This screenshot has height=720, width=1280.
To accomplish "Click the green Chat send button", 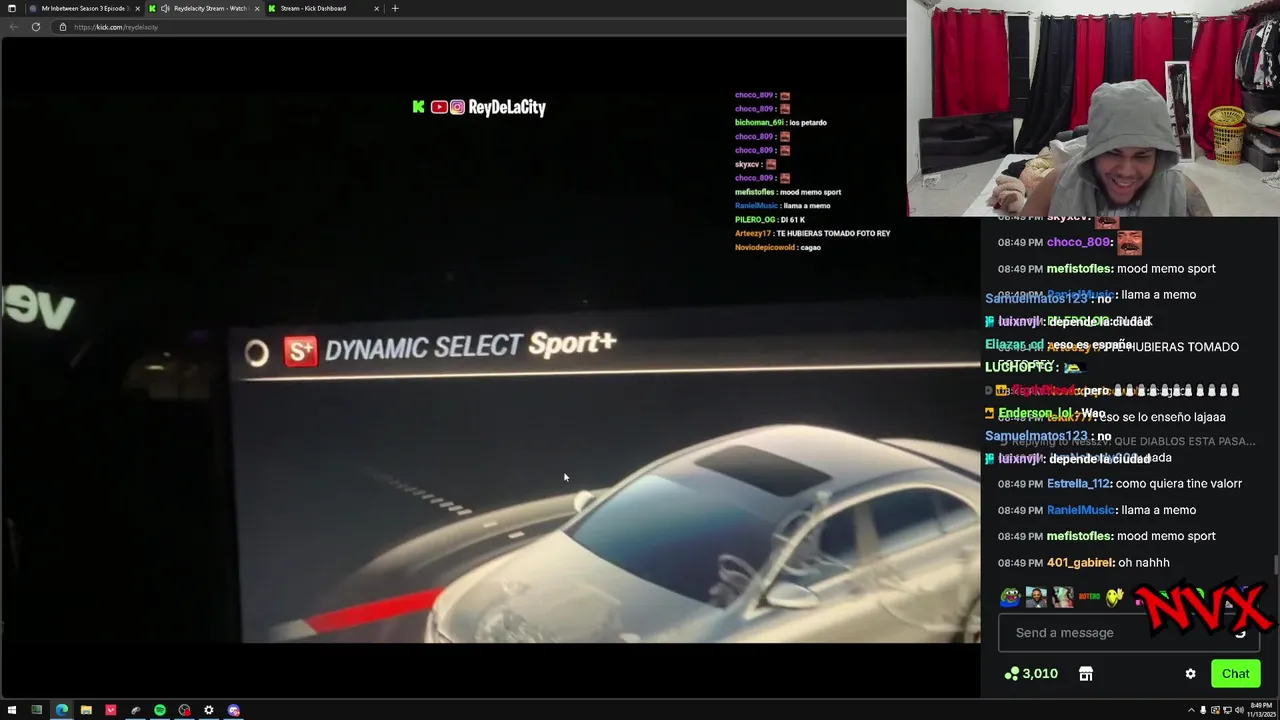I will coord(1235,674).
